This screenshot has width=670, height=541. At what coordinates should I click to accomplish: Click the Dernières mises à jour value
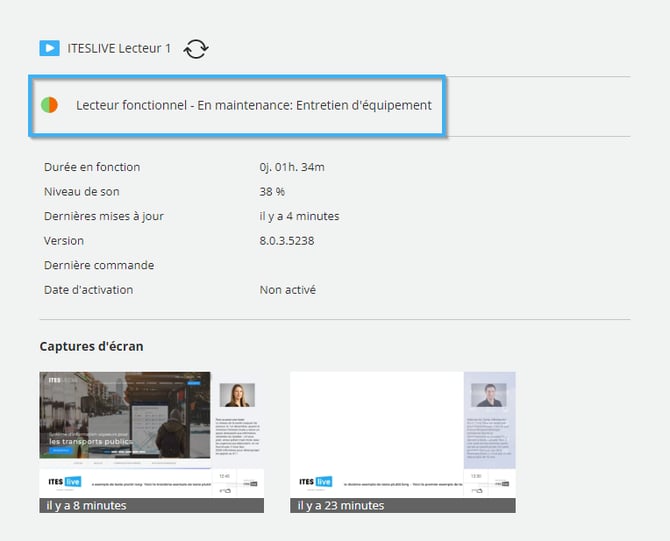299,216
